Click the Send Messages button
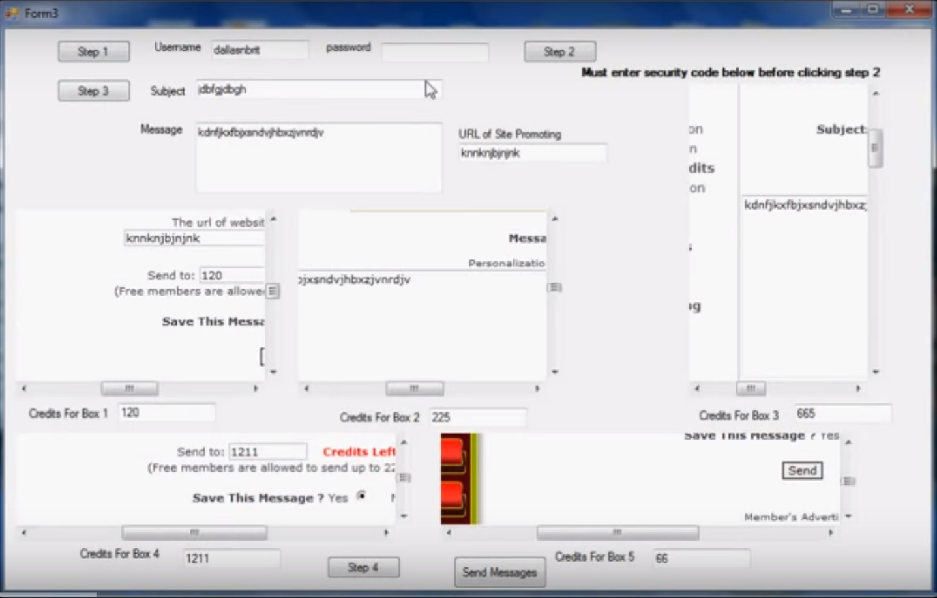The image size is (937, 598). point(500,572)
